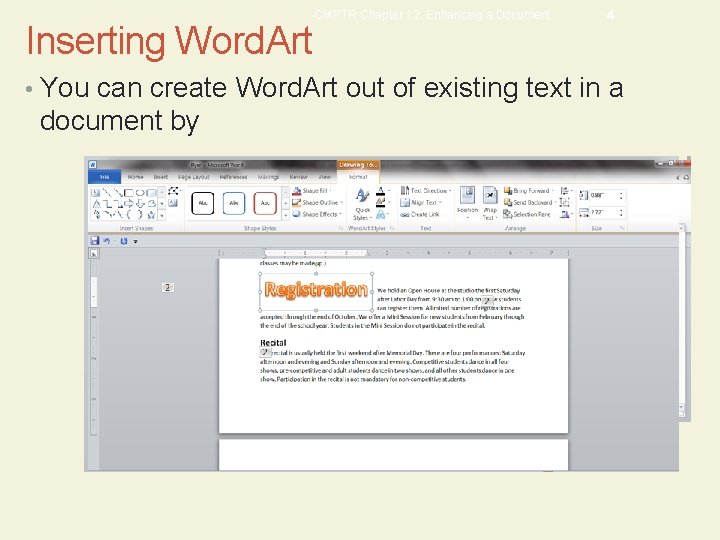Open Quick Styles WordArt gallery
Screen dimensions: 720x540
tap(361, 207)
